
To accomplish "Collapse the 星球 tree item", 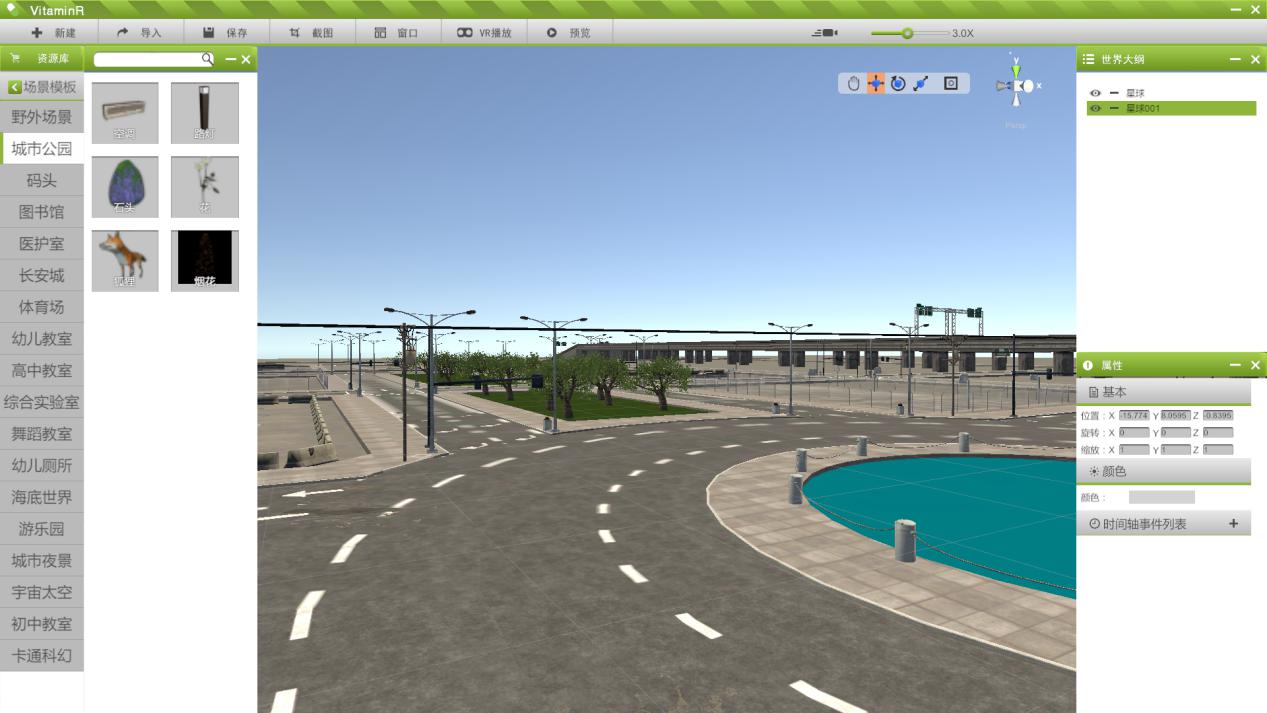I will click(1114, 93).
